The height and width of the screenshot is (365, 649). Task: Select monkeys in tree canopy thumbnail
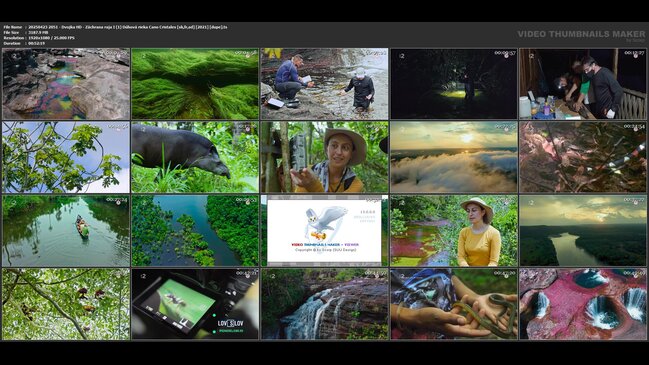pos(66,304)
